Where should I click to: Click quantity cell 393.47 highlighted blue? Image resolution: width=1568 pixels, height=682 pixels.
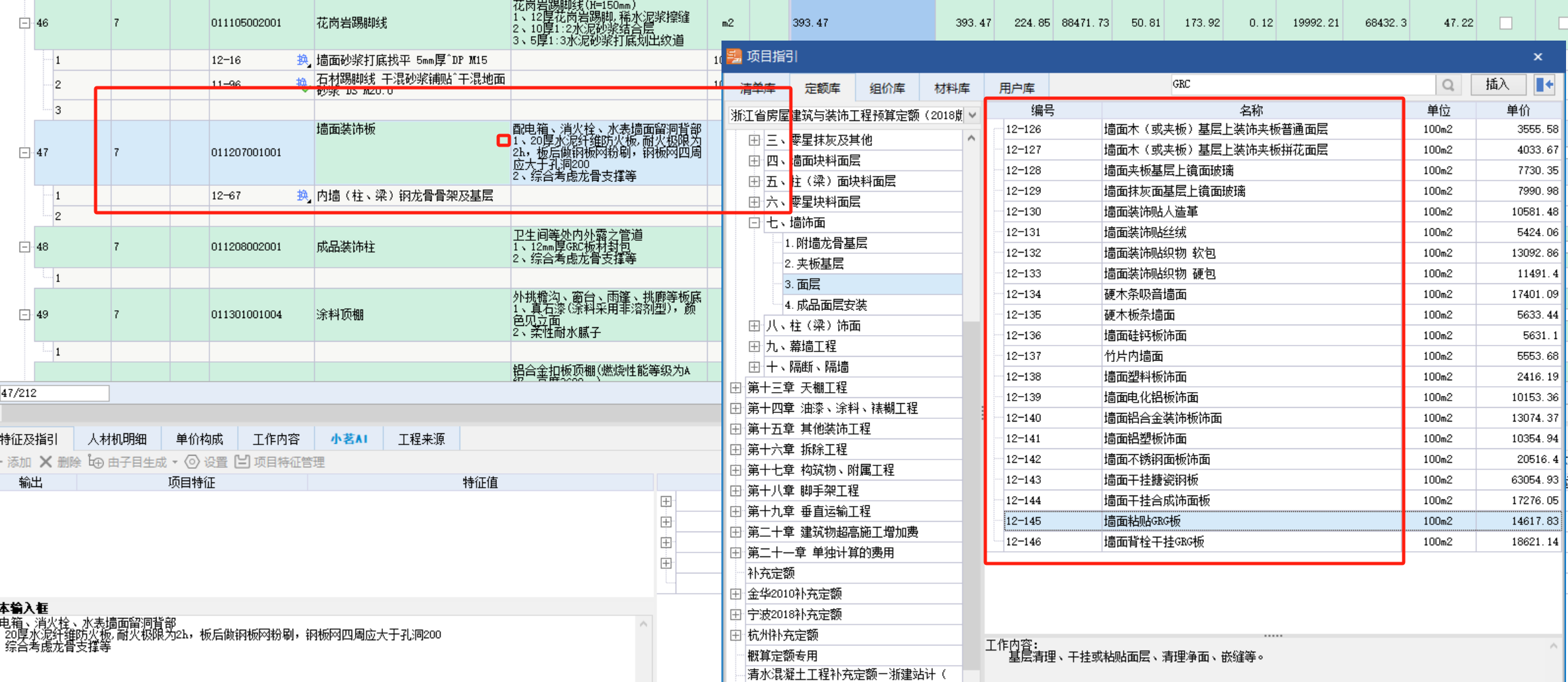pyautogui.click(x=863, y=23)
